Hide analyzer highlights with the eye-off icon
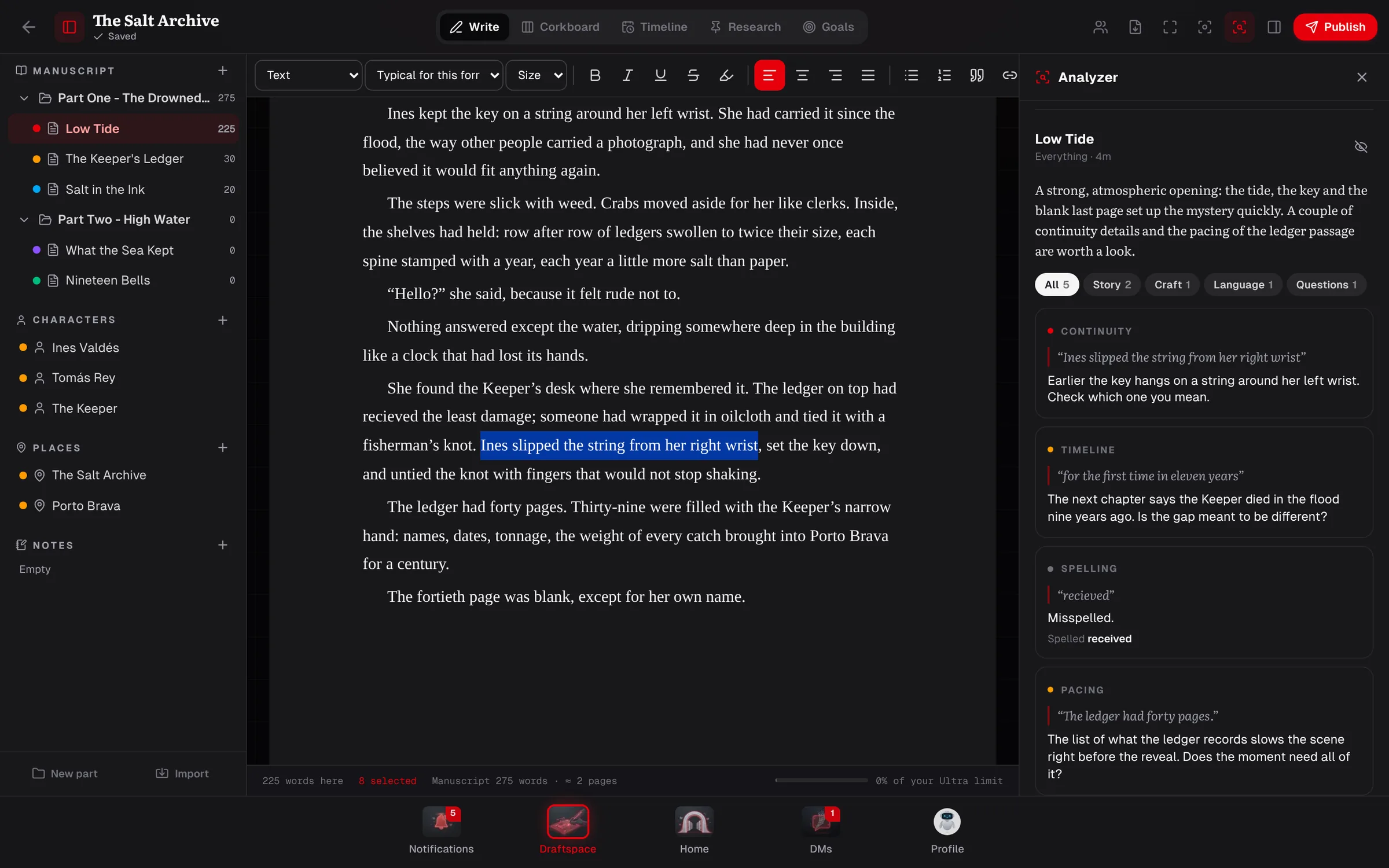Screen dimensions: 1389x868 [1361, 147]
